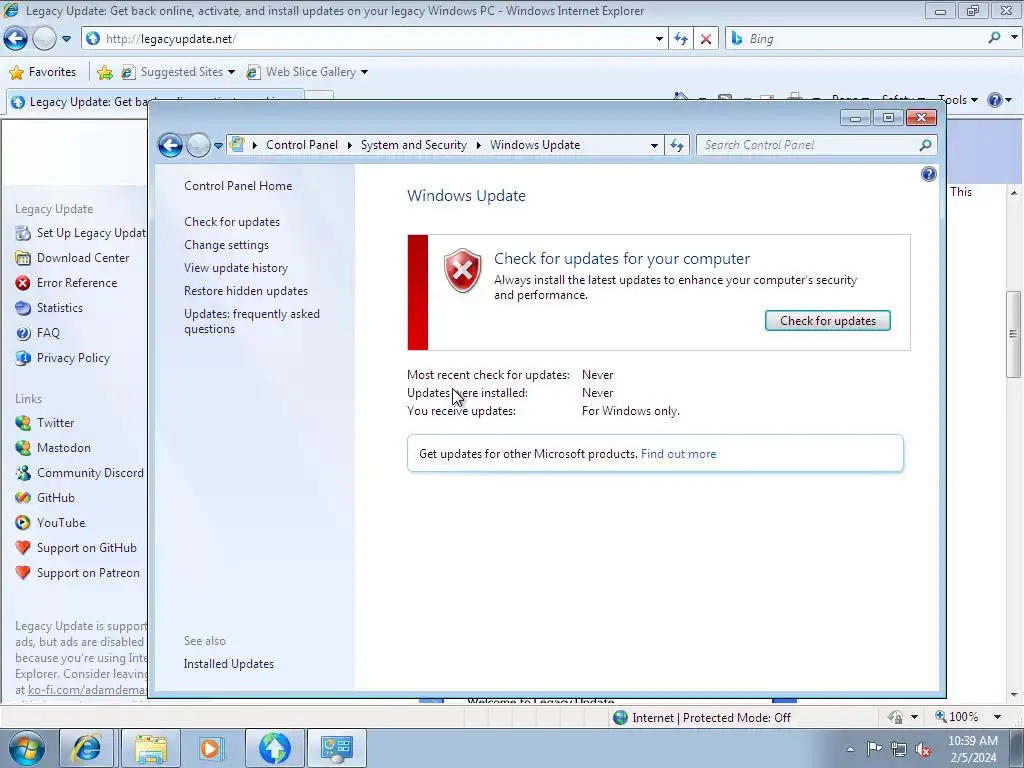Click IE refresh button
The height and width of the screenshot is (768, 1024).
680,39
